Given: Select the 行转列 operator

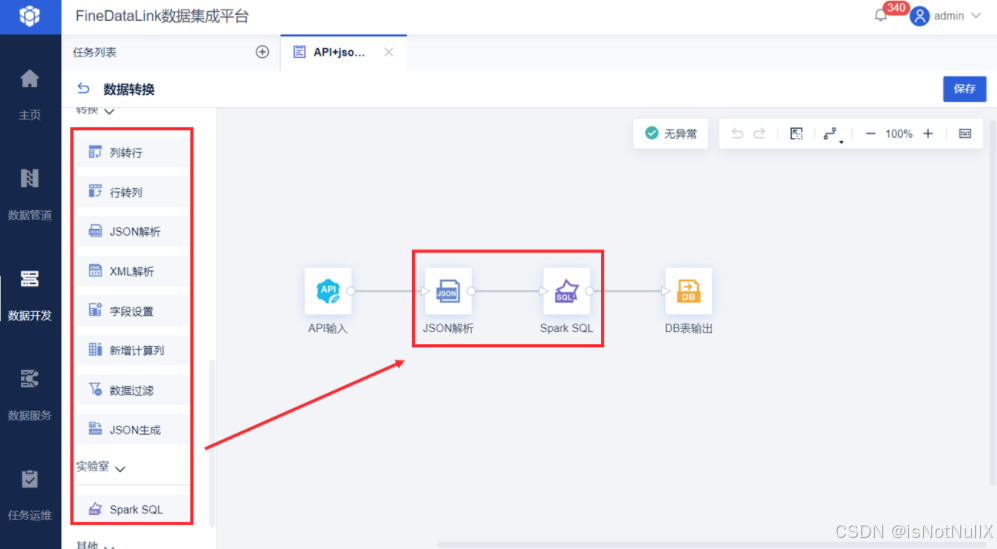Looking at the screenshot, I should pyautogui.click(x=133, y=192).
